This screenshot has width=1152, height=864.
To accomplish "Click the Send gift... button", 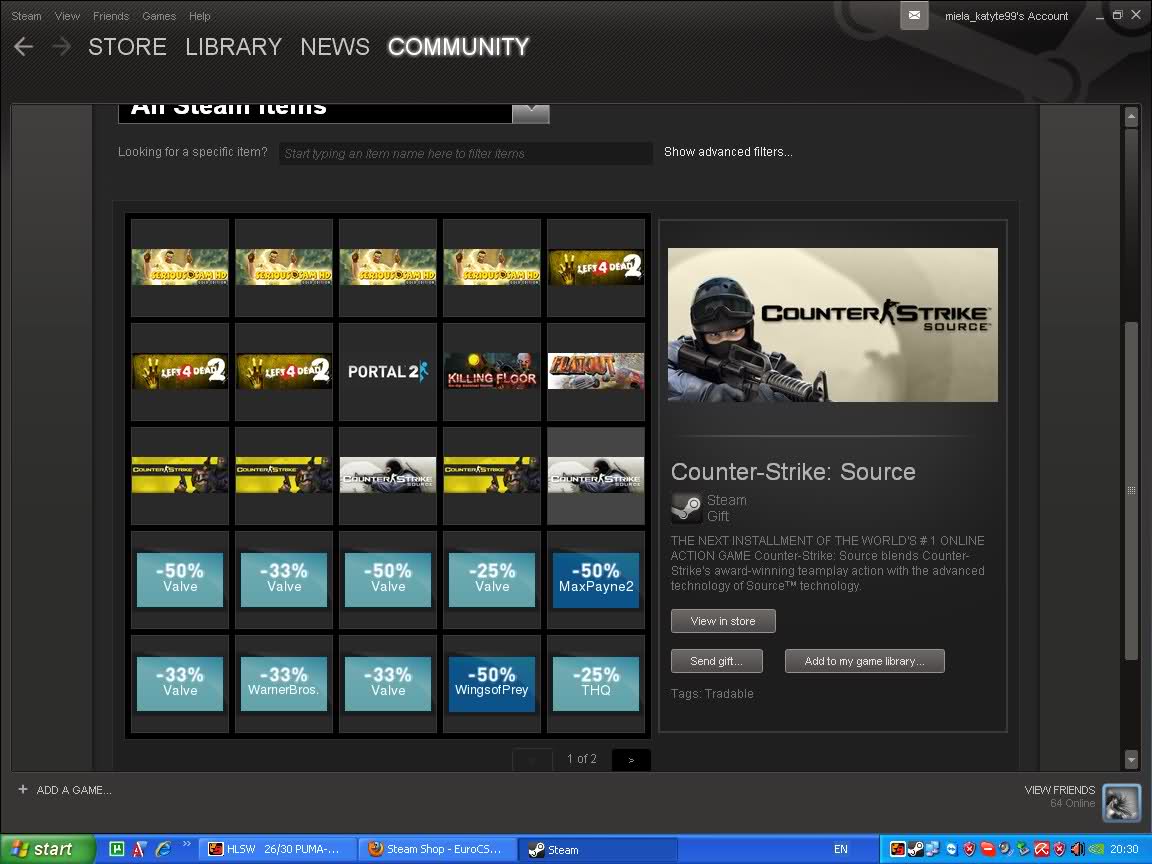I will (716, 660).
